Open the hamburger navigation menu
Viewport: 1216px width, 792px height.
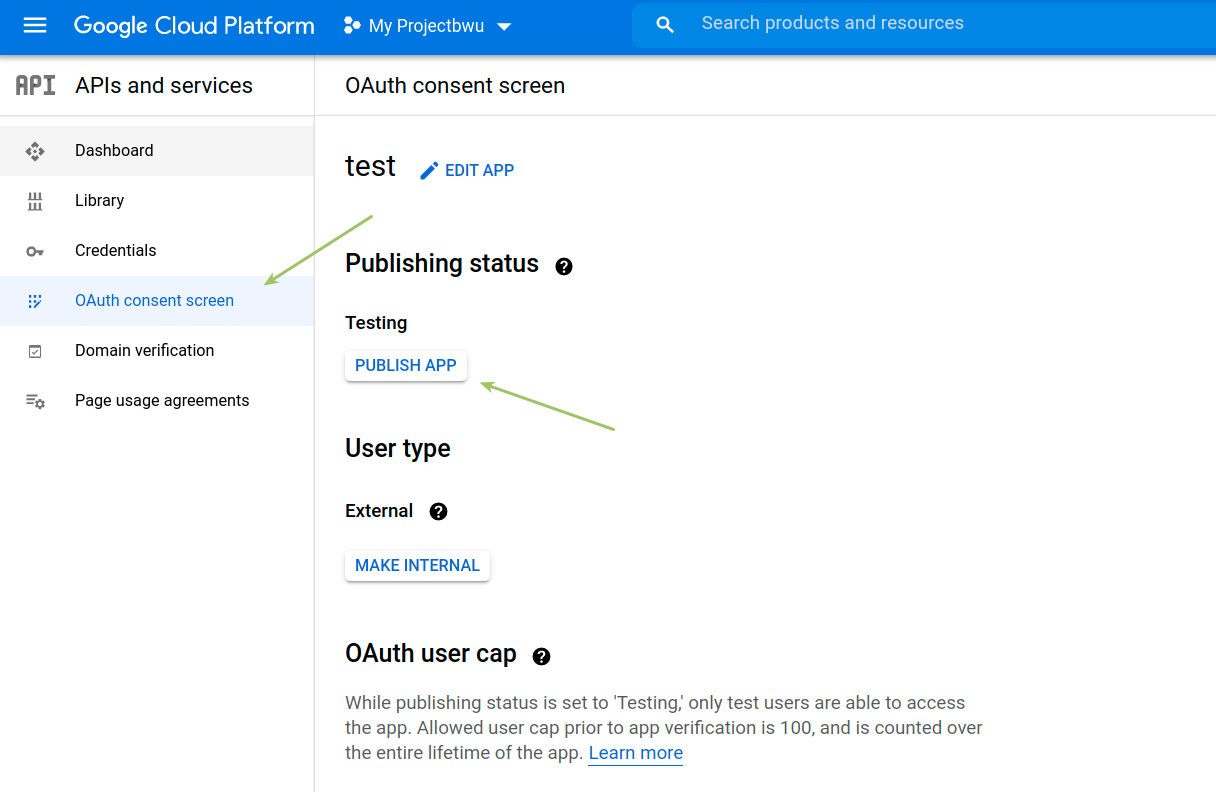35,26
